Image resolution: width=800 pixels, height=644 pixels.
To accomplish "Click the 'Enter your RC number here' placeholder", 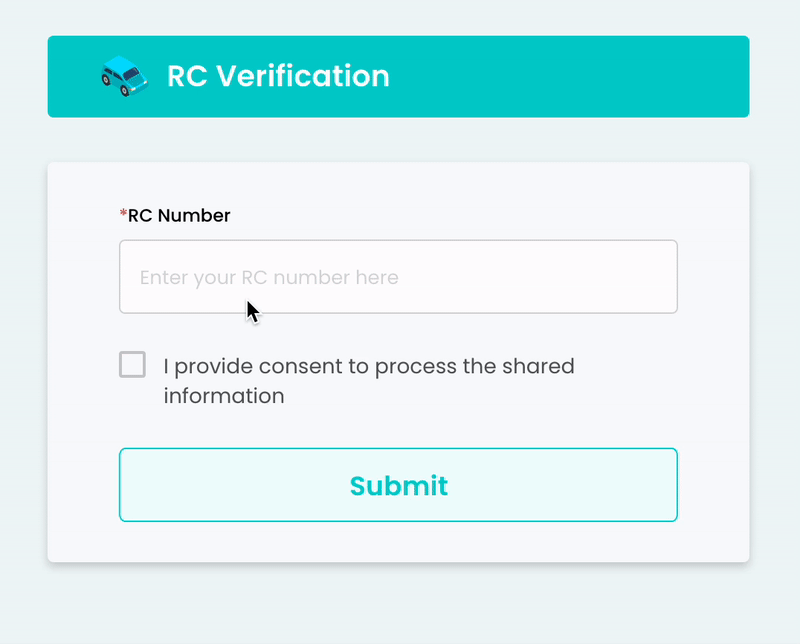I will coord(269,278).
